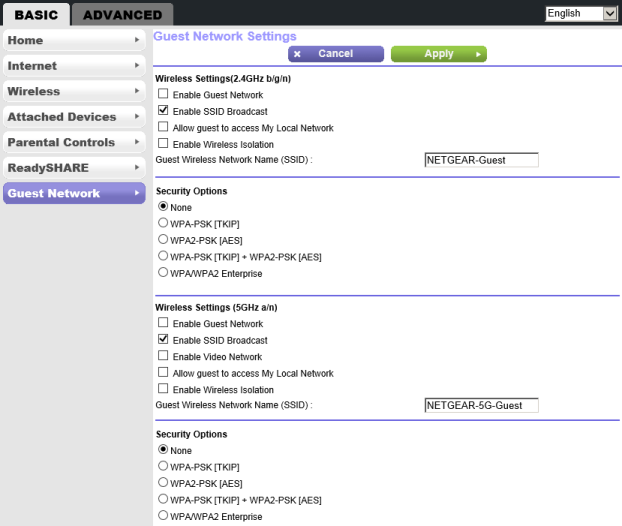Image resolution: width=622 pixels, height=526 pixels.
Task: Open the Internet menu
Action: coord(74,65)
